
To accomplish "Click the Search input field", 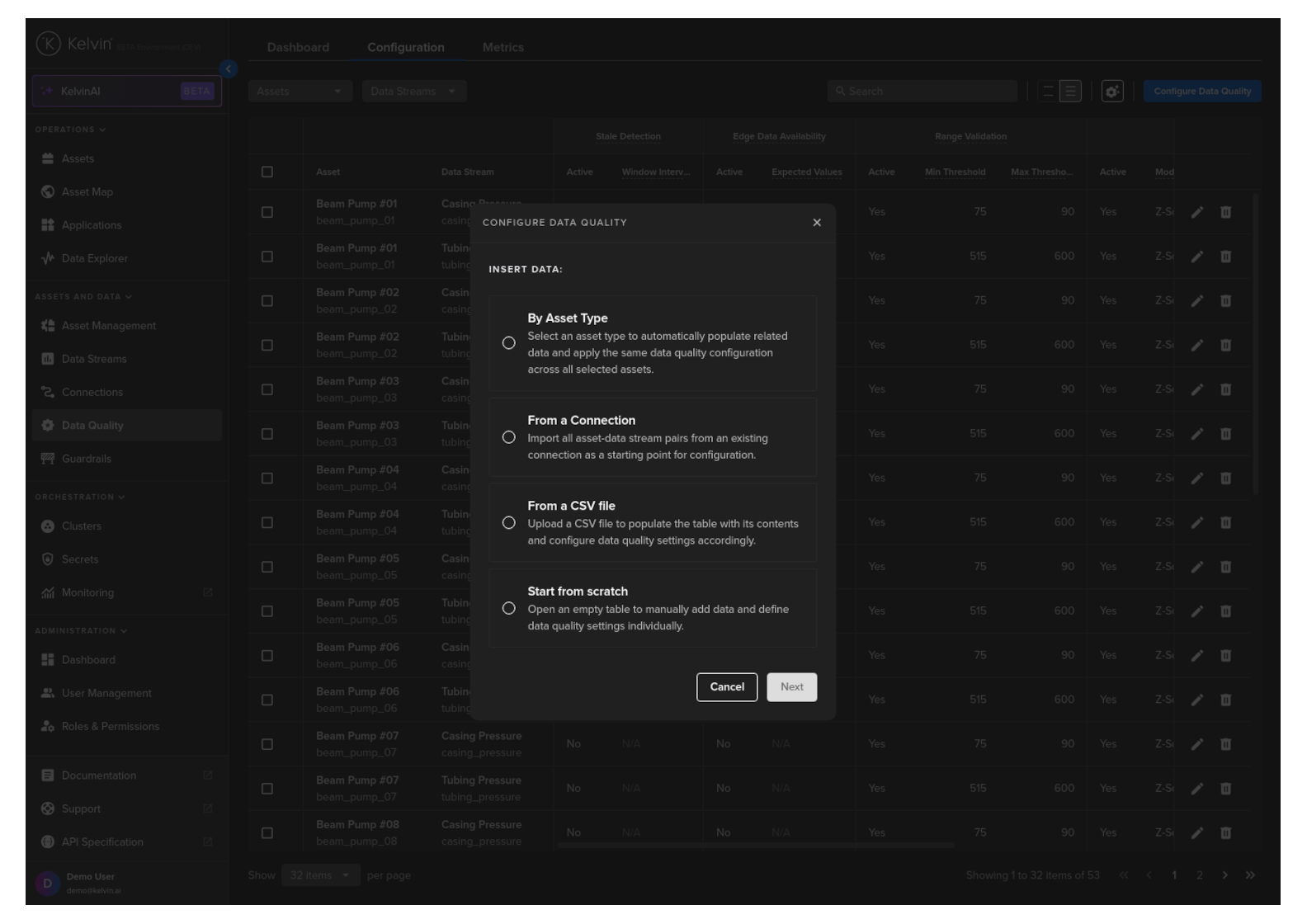I will (922, 92).
